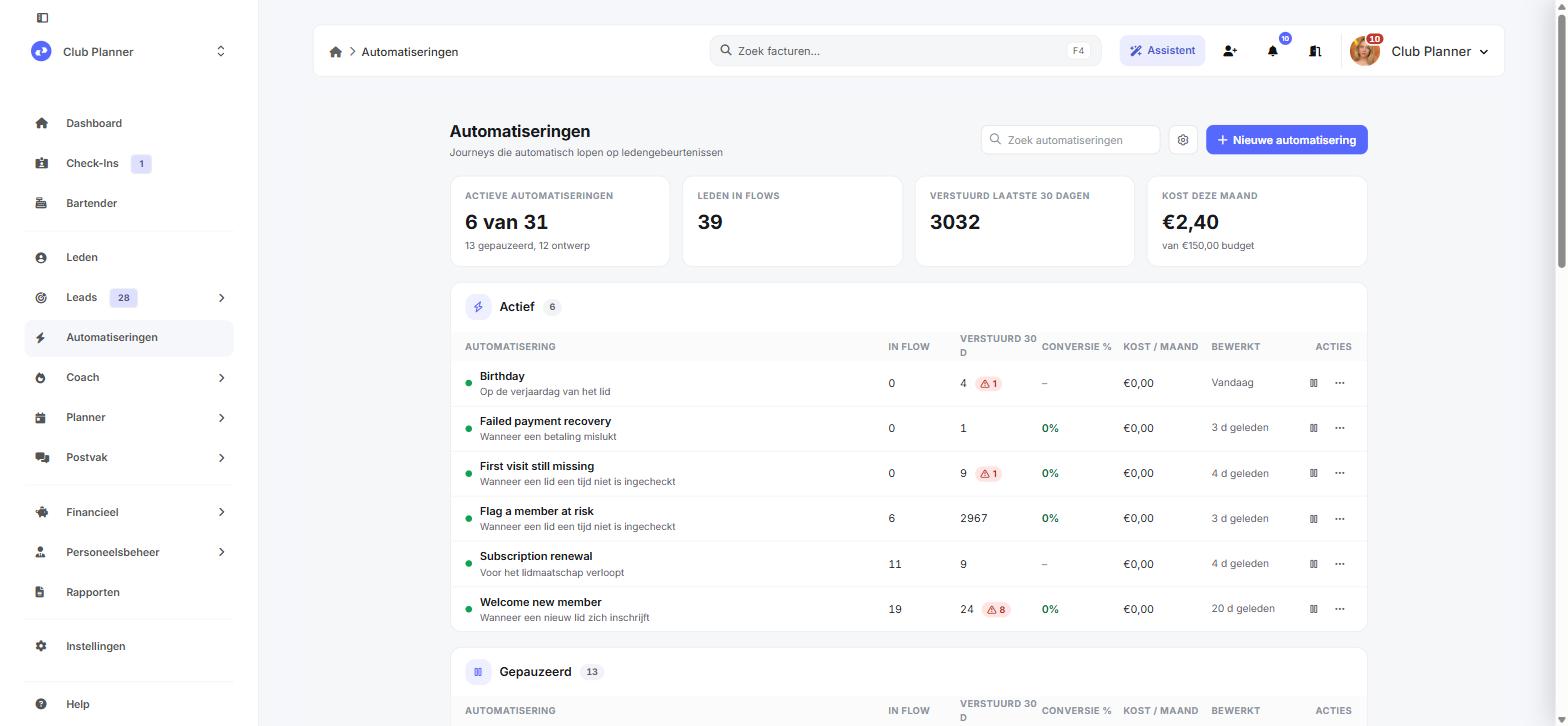Click the add member icon in header
The width and height of the screenshot is (1568, 726).
(x=1230, y=51)
